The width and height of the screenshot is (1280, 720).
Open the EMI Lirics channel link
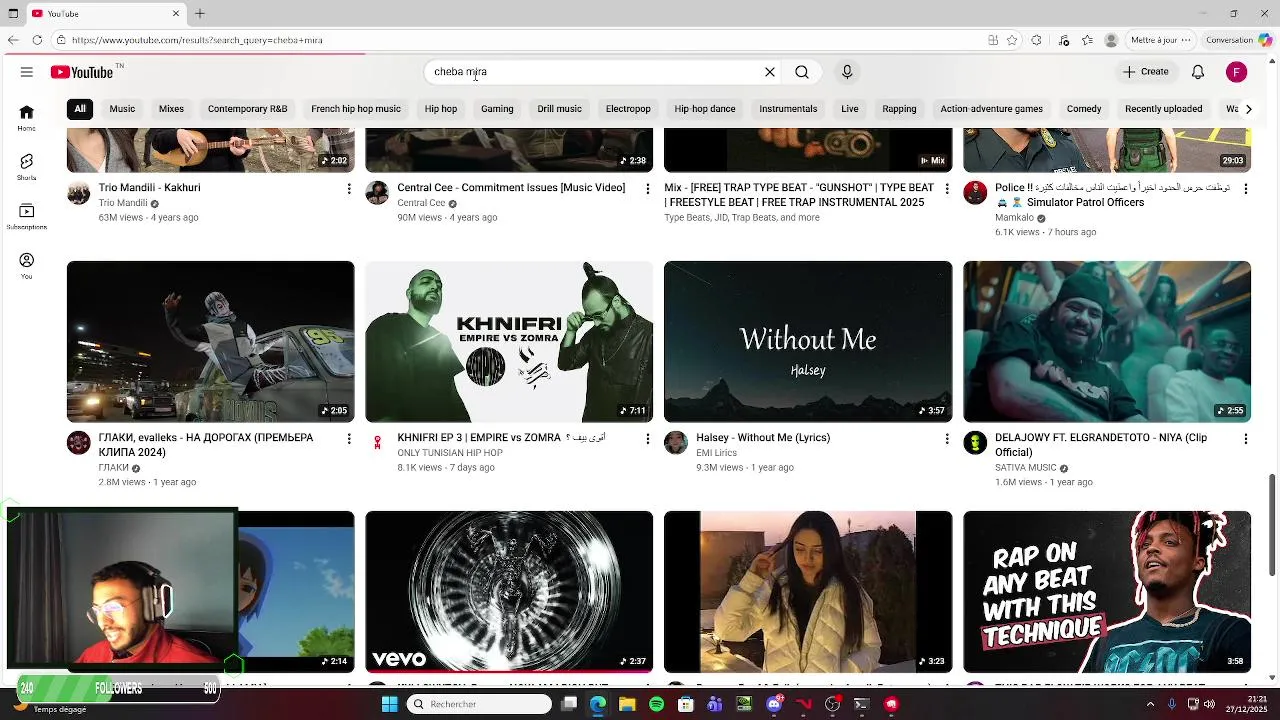716,453
